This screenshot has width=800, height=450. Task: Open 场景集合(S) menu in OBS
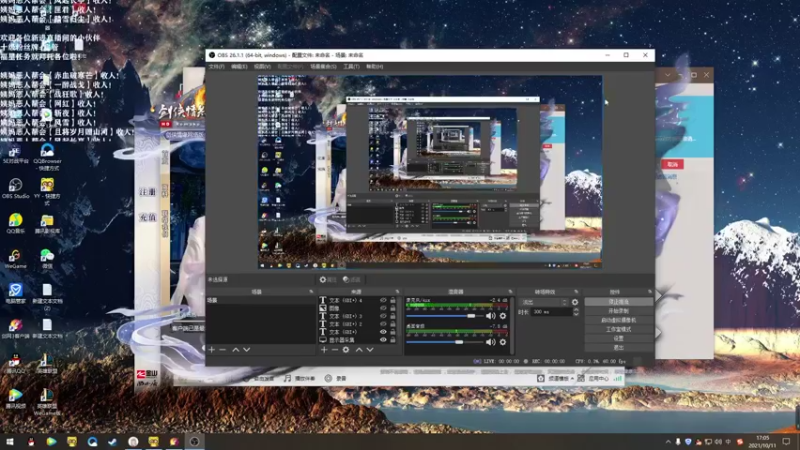pos(323,67)
